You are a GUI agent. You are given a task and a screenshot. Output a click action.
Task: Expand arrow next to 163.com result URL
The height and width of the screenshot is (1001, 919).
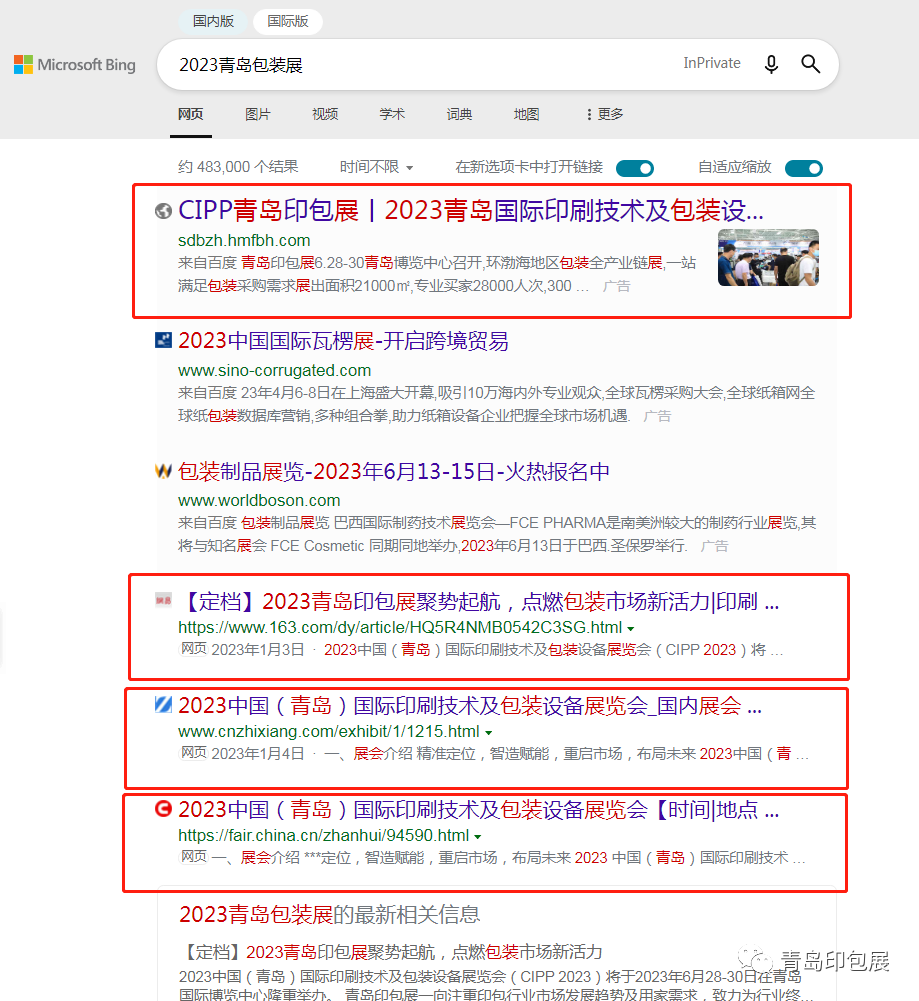click(631, 628)
